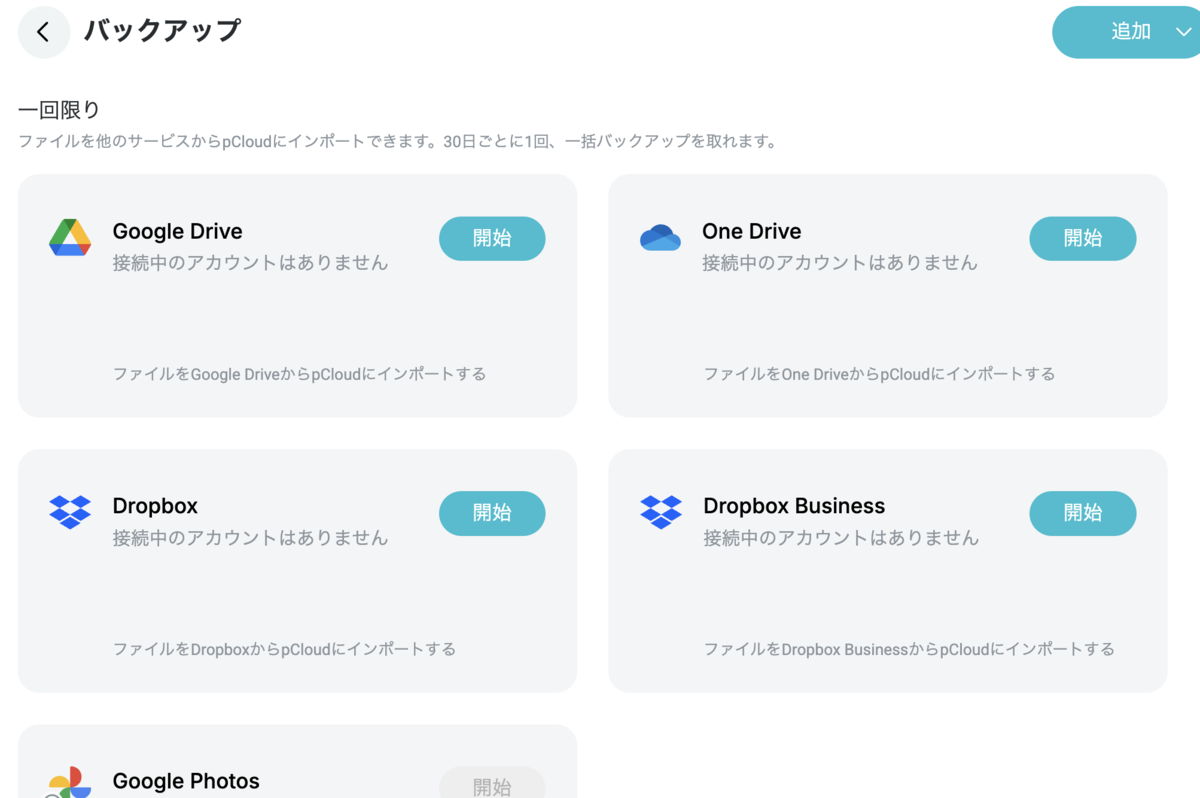Screen dimensions: 1200x798
Task: Click the Dropbox logo icon
Action: [x=70, y=511]
